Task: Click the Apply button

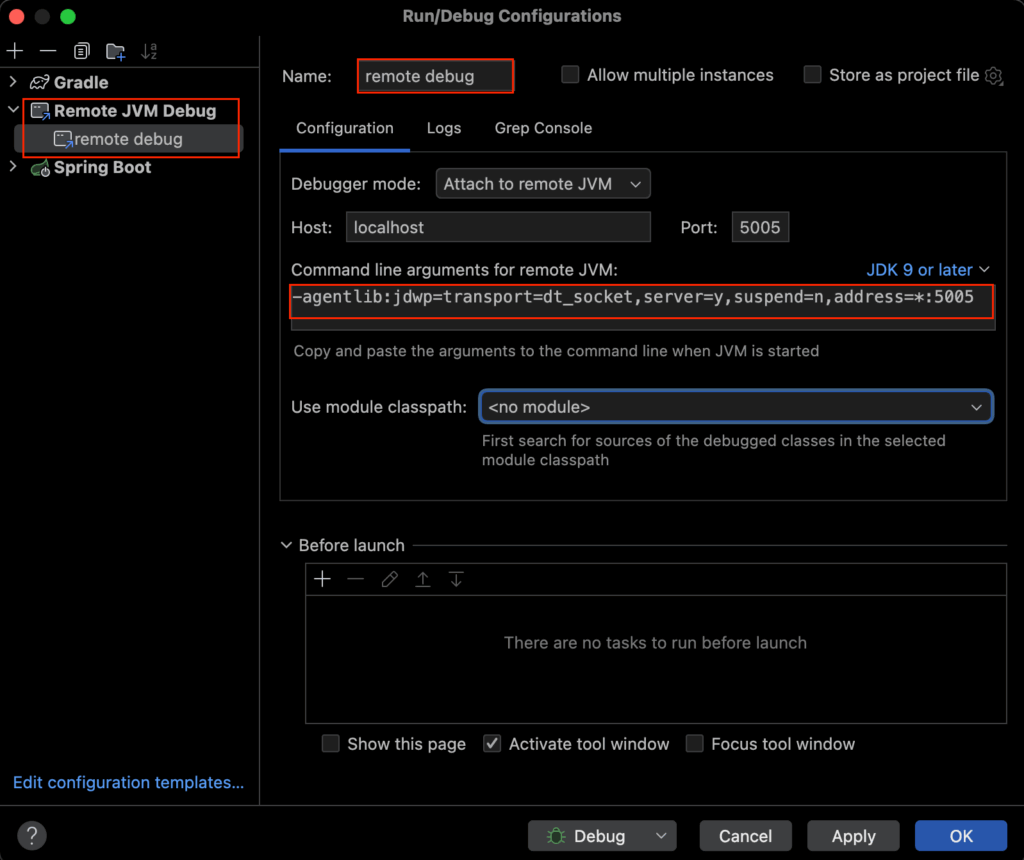Action: 854,836
